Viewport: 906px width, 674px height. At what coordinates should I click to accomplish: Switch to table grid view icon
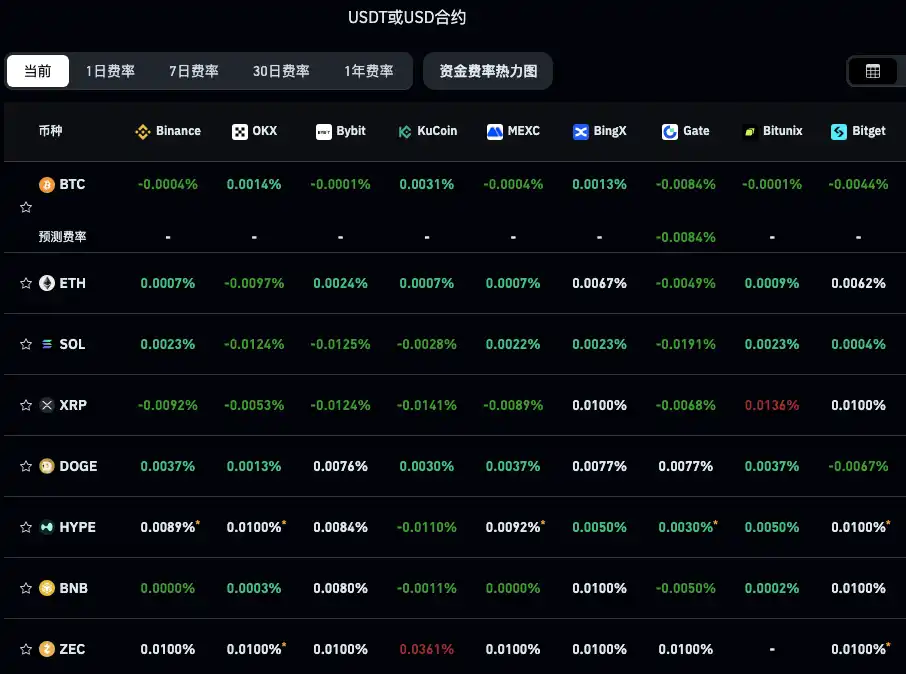click(873, 71)
